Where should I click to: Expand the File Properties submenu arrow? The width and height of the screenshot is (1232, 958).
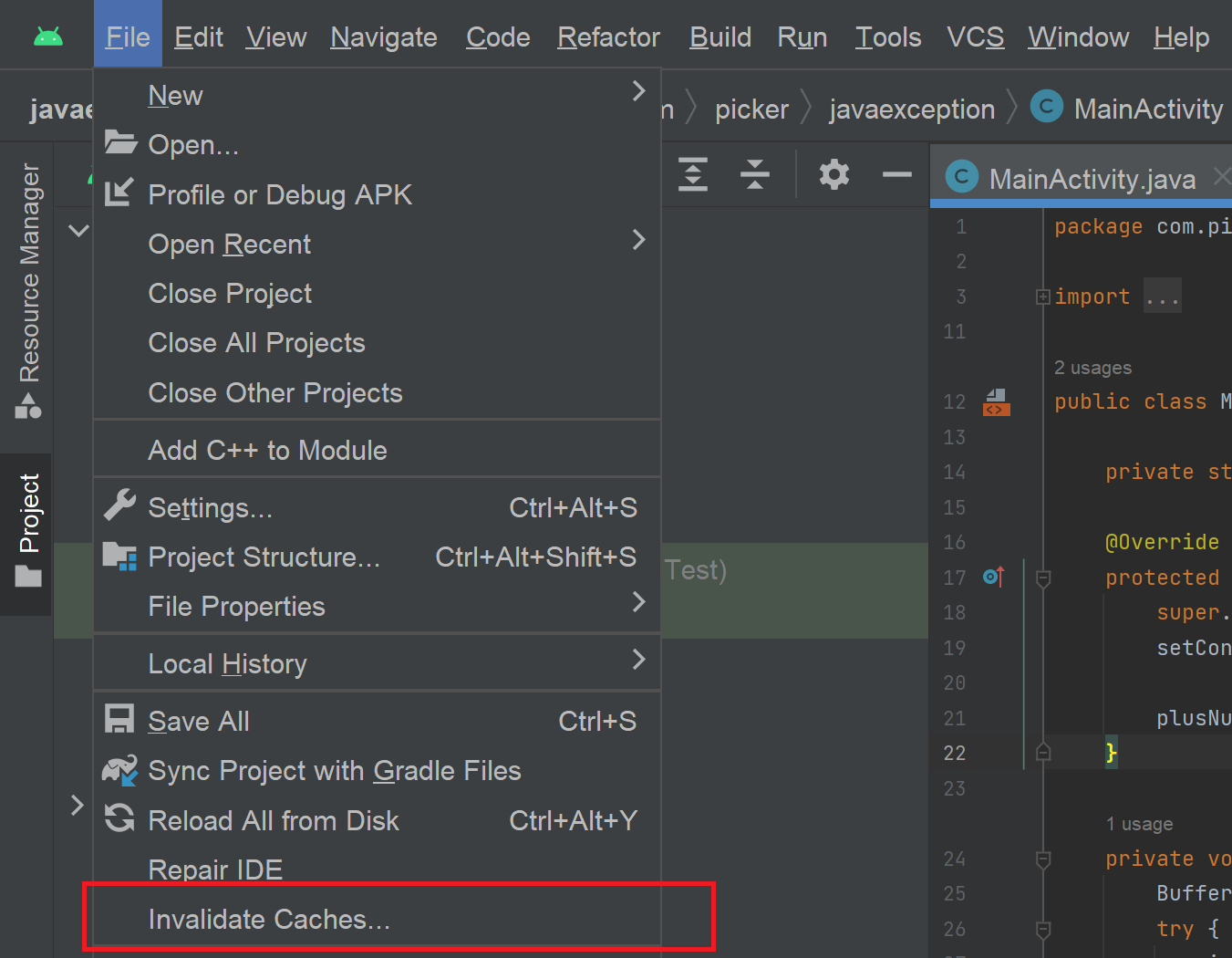click(638, 602)
